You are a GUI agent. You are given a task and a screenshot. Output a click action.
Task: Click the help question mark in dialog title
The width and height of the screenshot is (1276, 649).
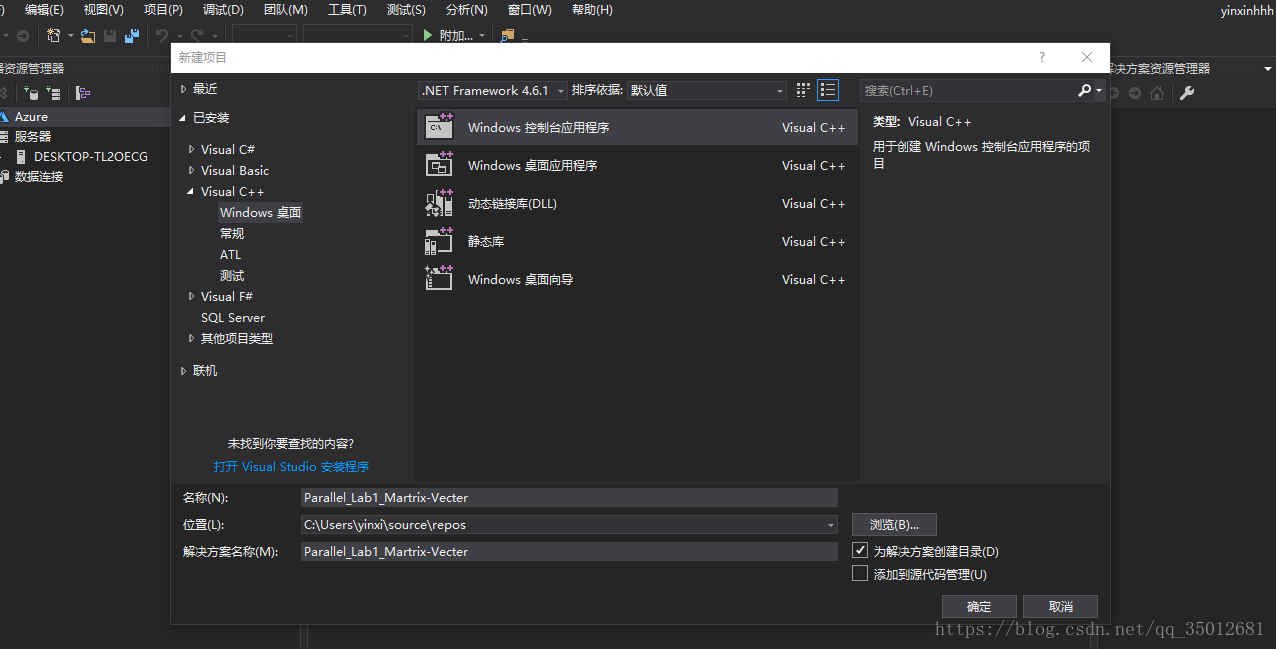point(1042,57)
